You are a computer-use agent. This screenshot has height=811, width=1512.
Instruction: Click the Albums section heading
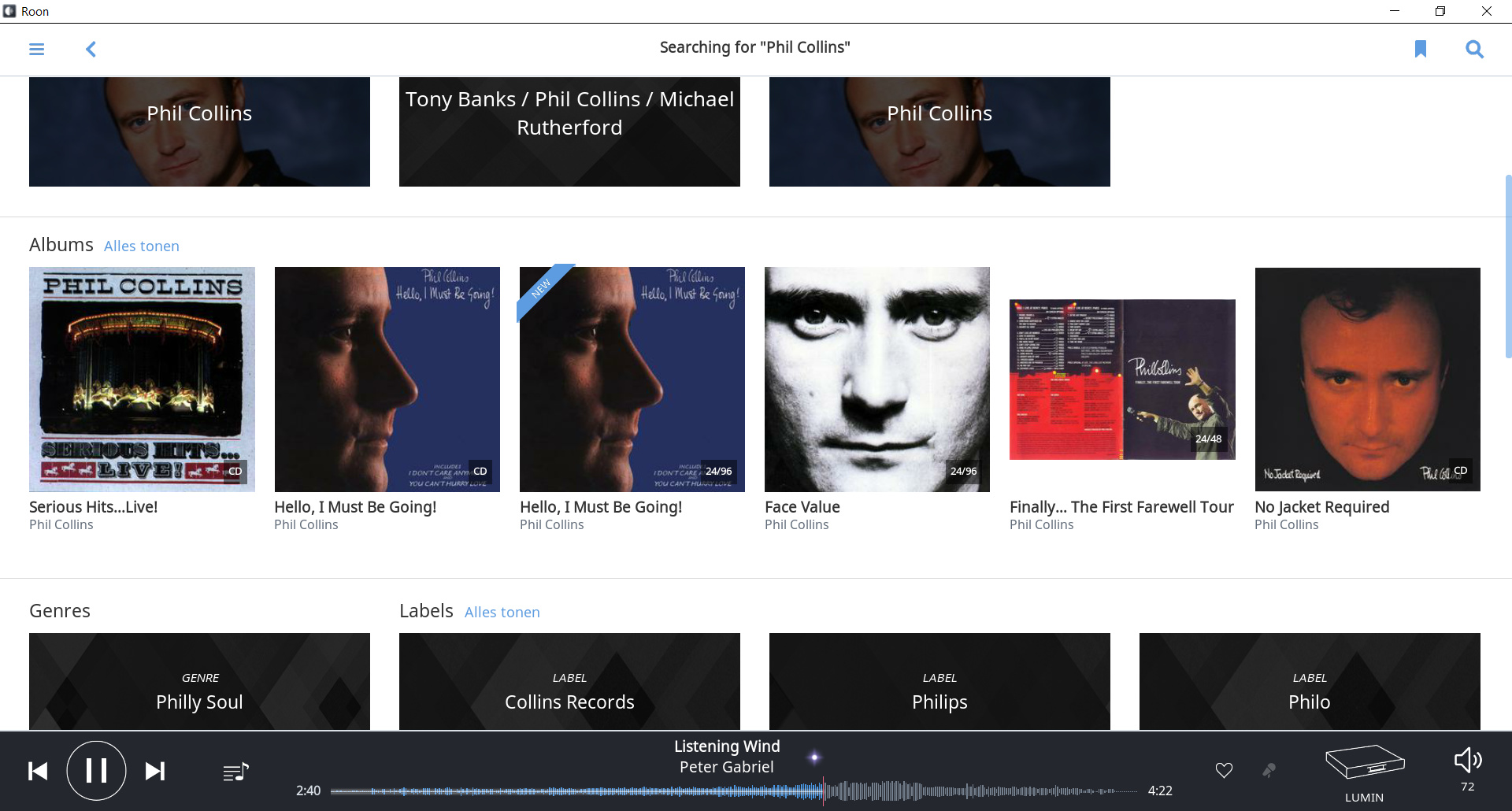pyautogui.click(x=61, y=245)
